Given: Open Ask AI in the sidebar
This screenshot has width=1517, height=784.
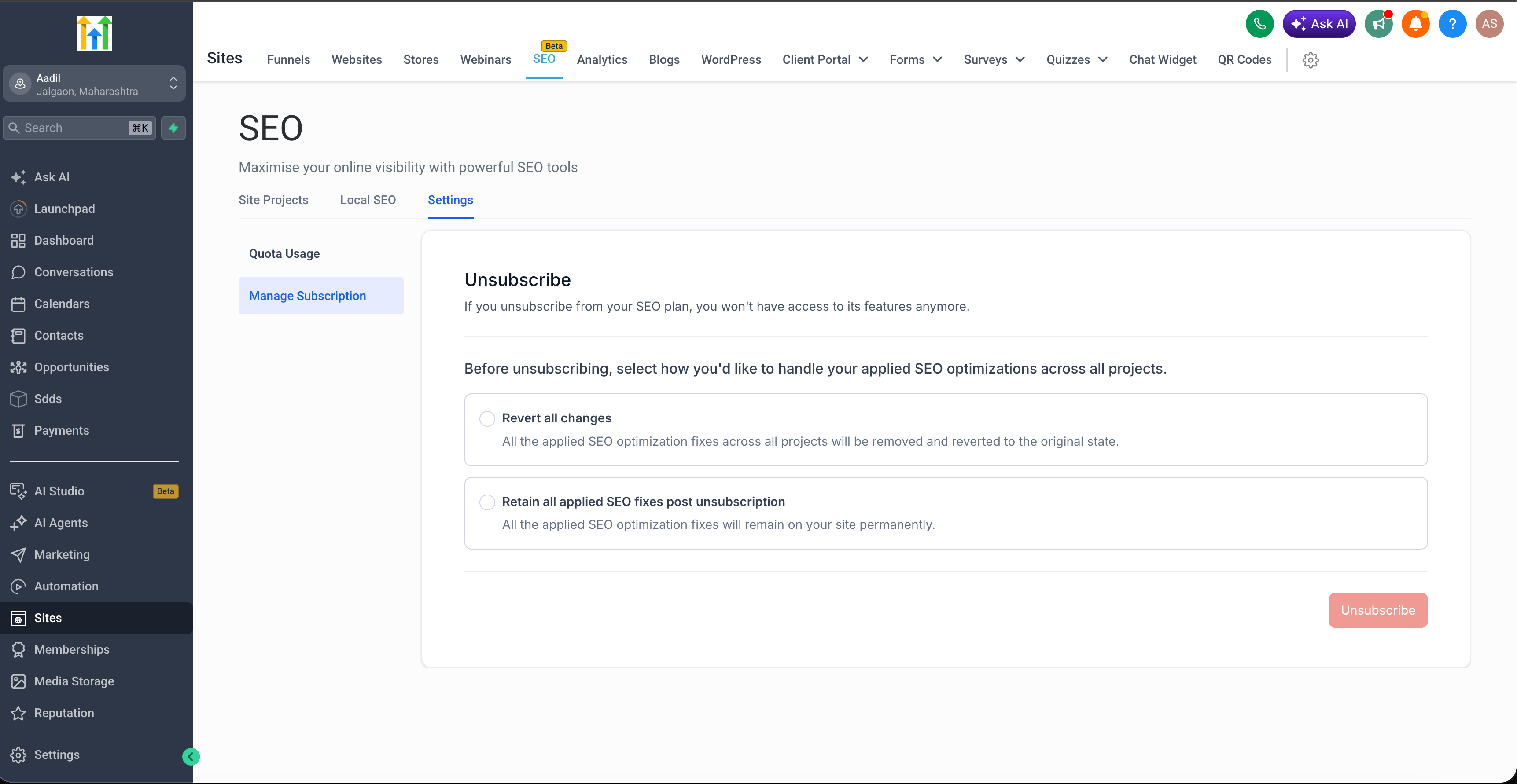Looking at the screenshot, I should pos(96,177).
